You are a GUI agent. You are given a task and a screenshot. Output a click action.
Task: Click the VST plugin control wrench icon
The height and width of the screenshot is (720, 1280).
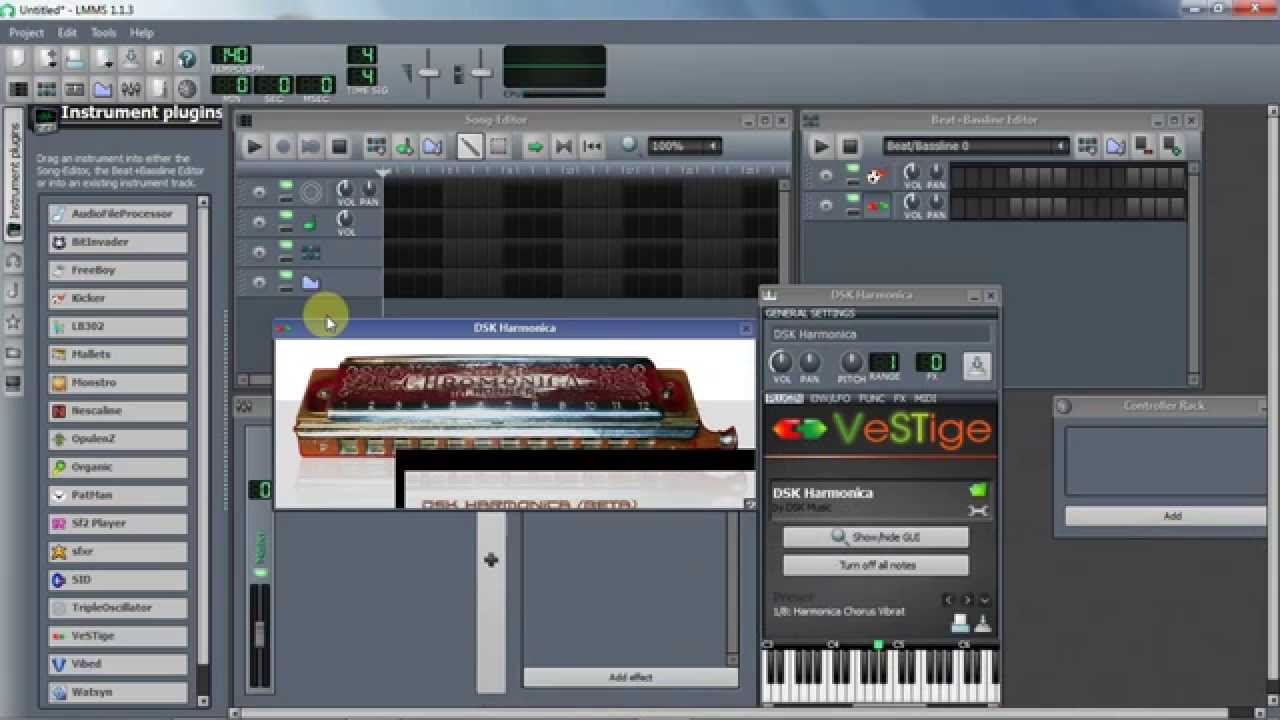point(977,511)
